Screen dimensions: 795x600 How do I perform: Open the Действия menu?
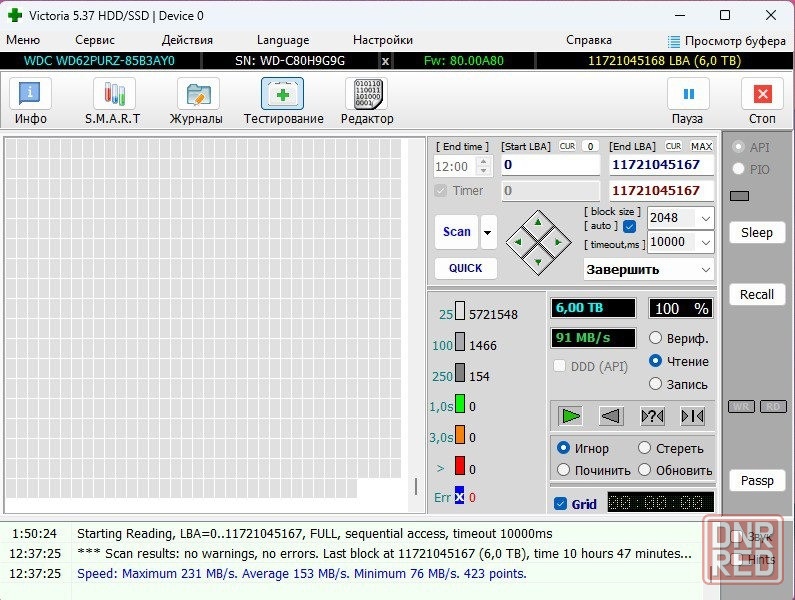tap(187, 40)
